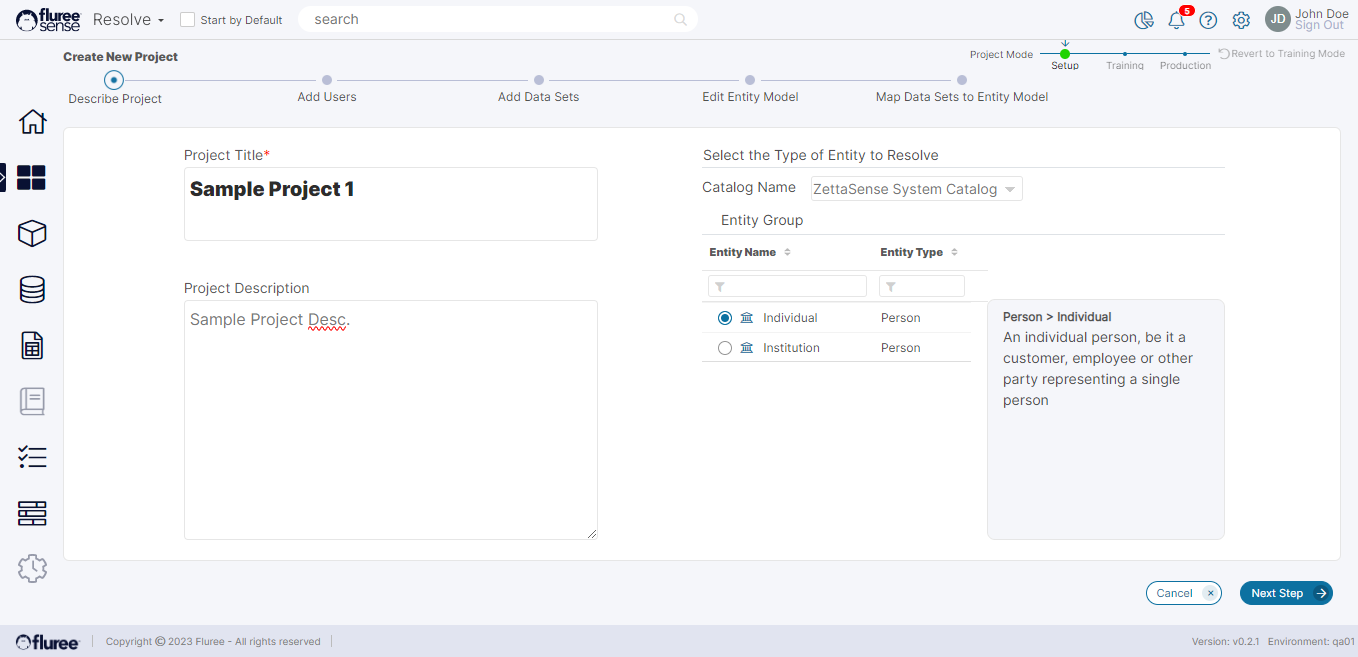The image size is (1358, 657).
Task: Click the help question mark icon
Action: point(1208,20)
